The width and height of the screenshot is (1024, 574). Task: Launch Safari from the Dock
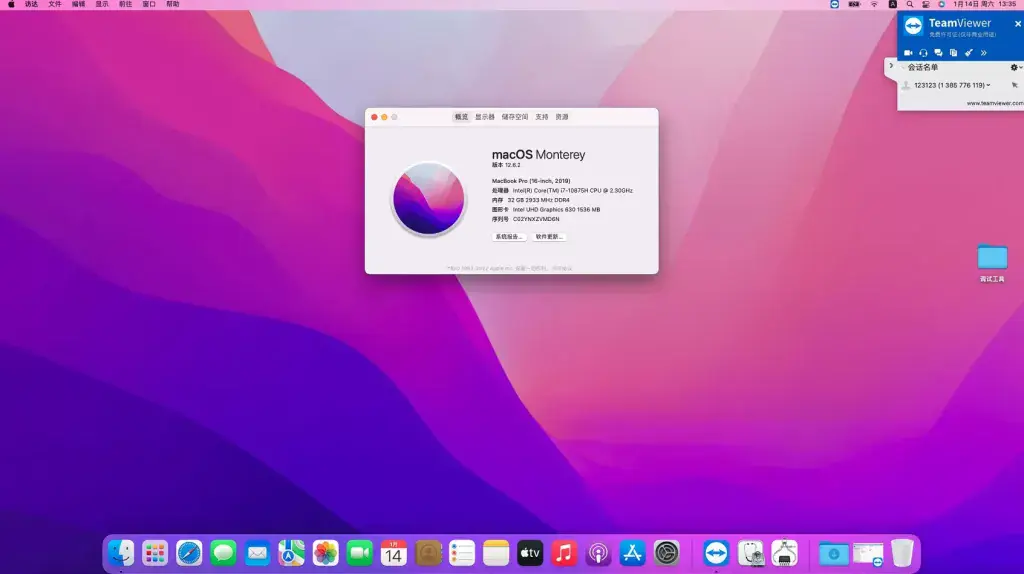tap(189, 553)
